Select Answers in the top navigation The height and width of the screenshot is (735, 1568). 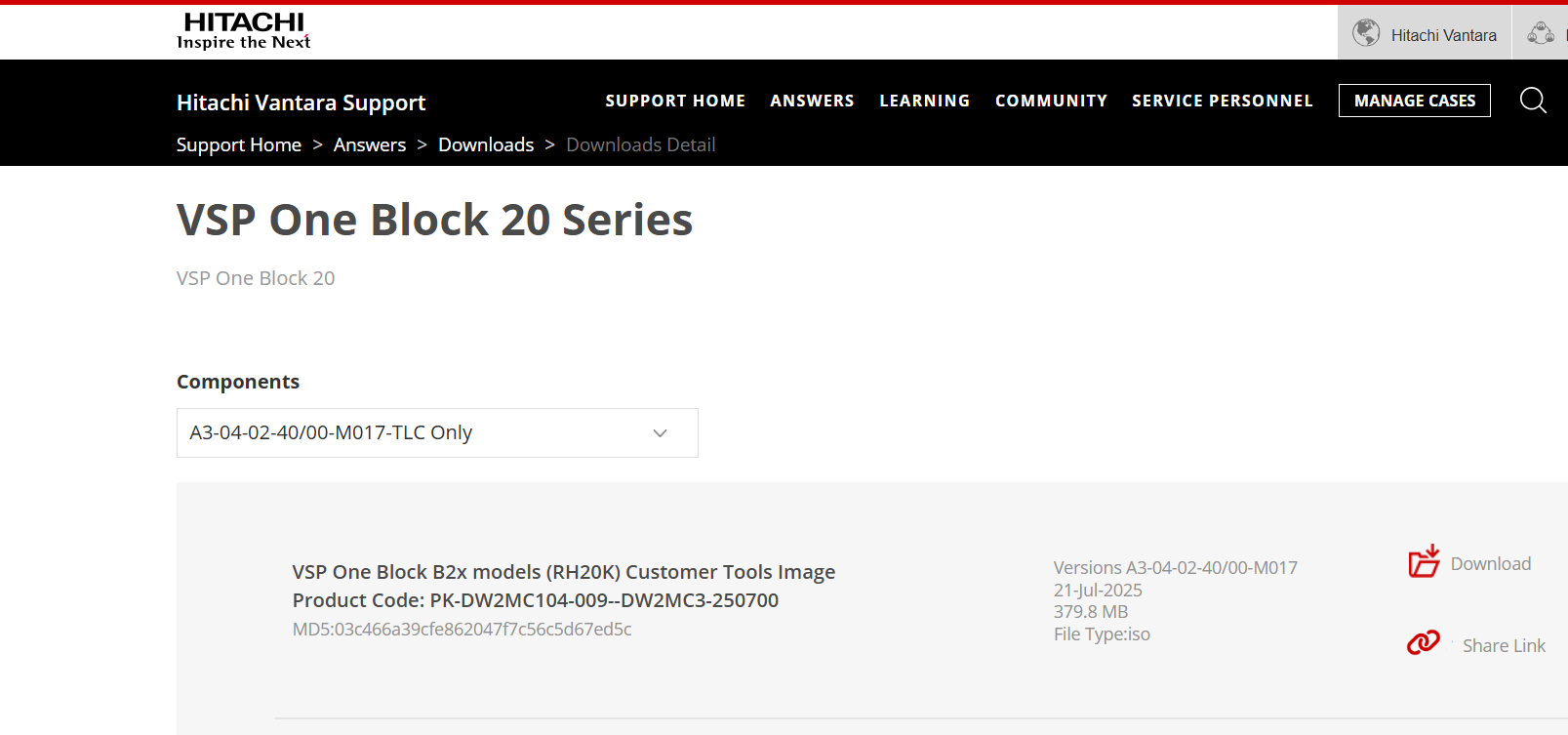[x=812, y=101]
